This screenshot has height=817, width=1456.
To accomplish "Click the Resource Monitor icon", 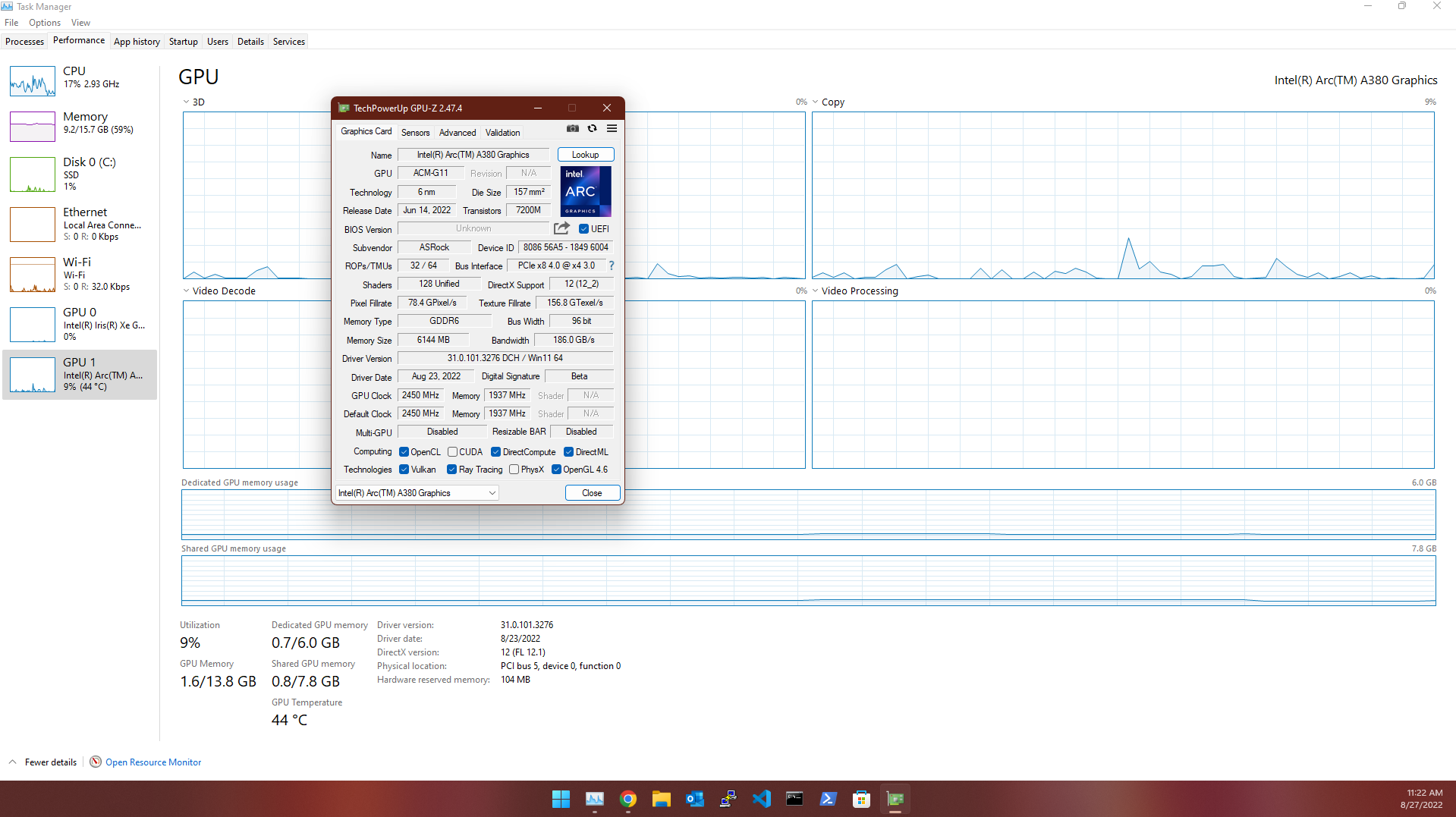I will point(96,762).
